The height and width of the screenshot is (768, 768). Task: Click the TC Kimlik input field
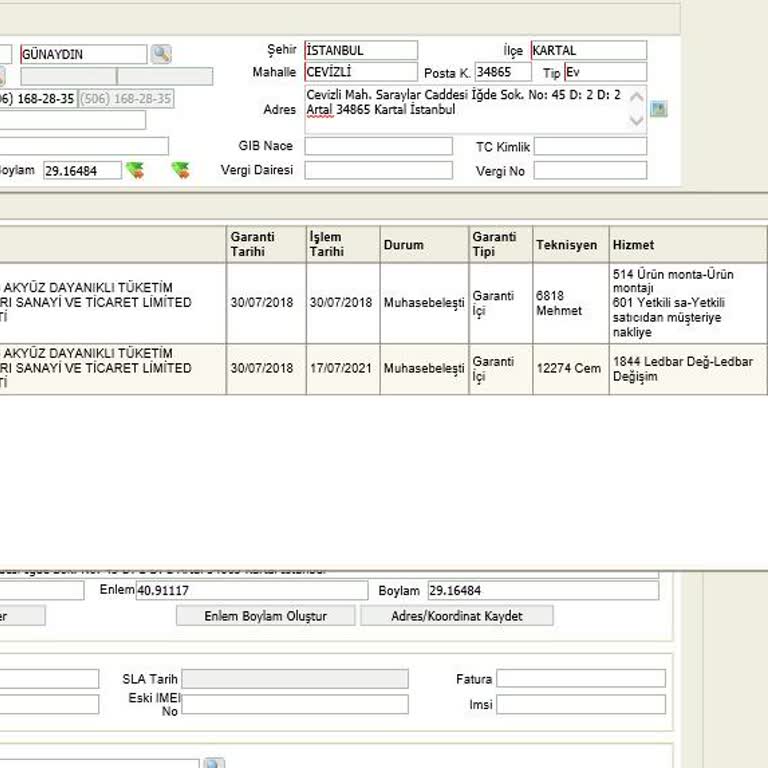pos(590,147)
